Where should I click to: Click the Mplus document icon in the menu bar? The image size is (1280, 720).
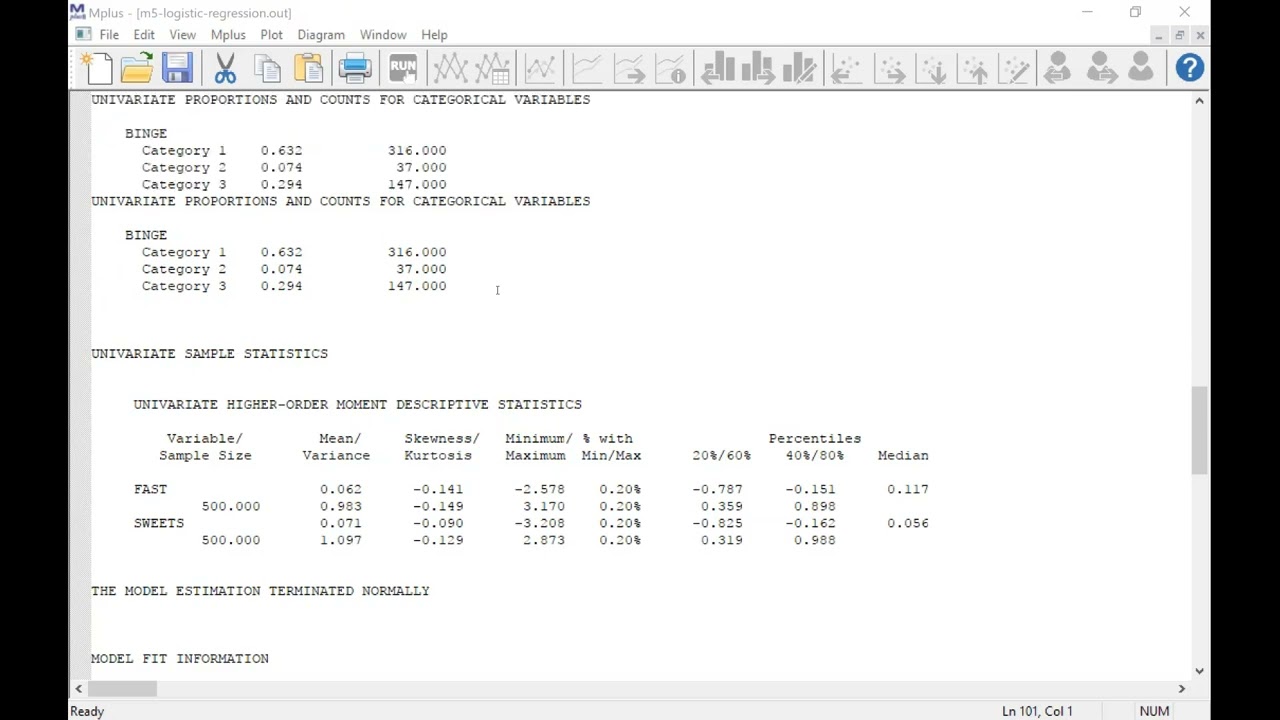[83, 34]
